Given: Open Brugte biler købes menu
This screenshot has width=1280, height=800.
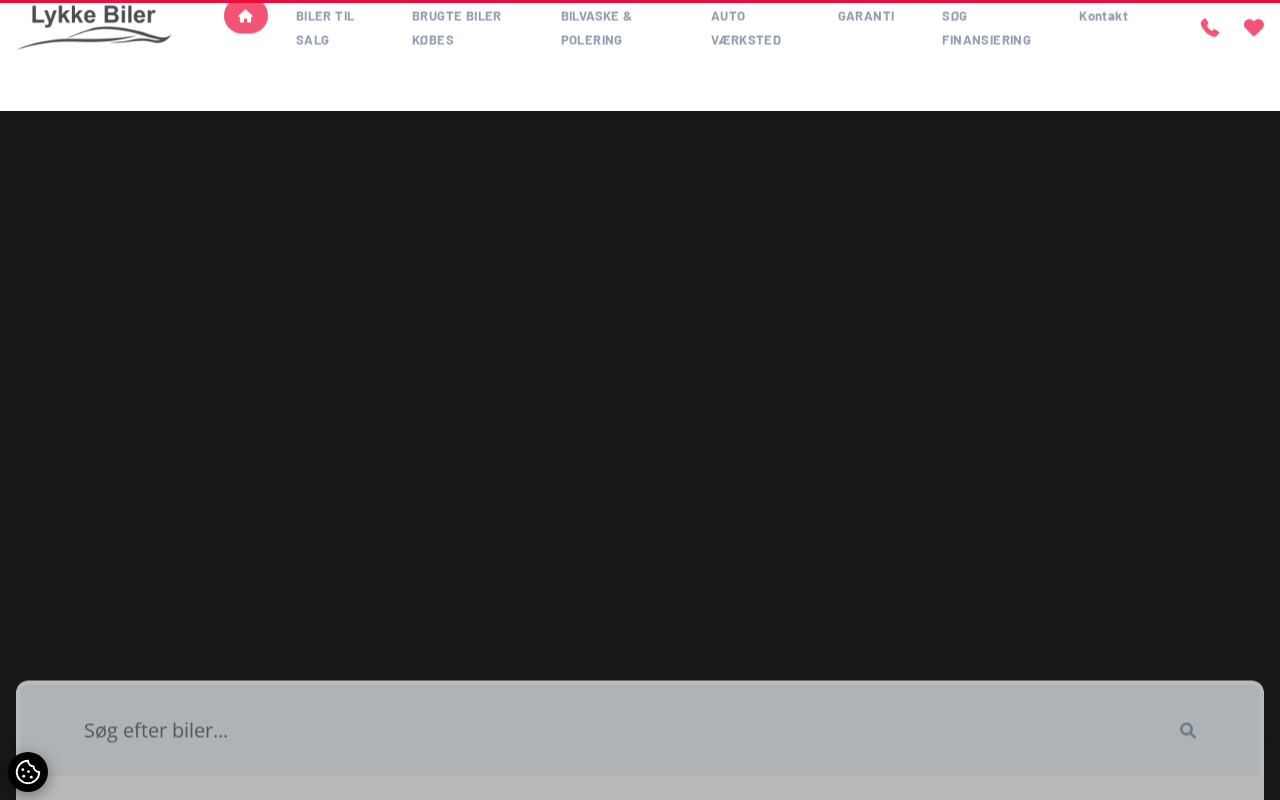Looking at the screenshot, I should pyautogui.click(x=457, y=28).
